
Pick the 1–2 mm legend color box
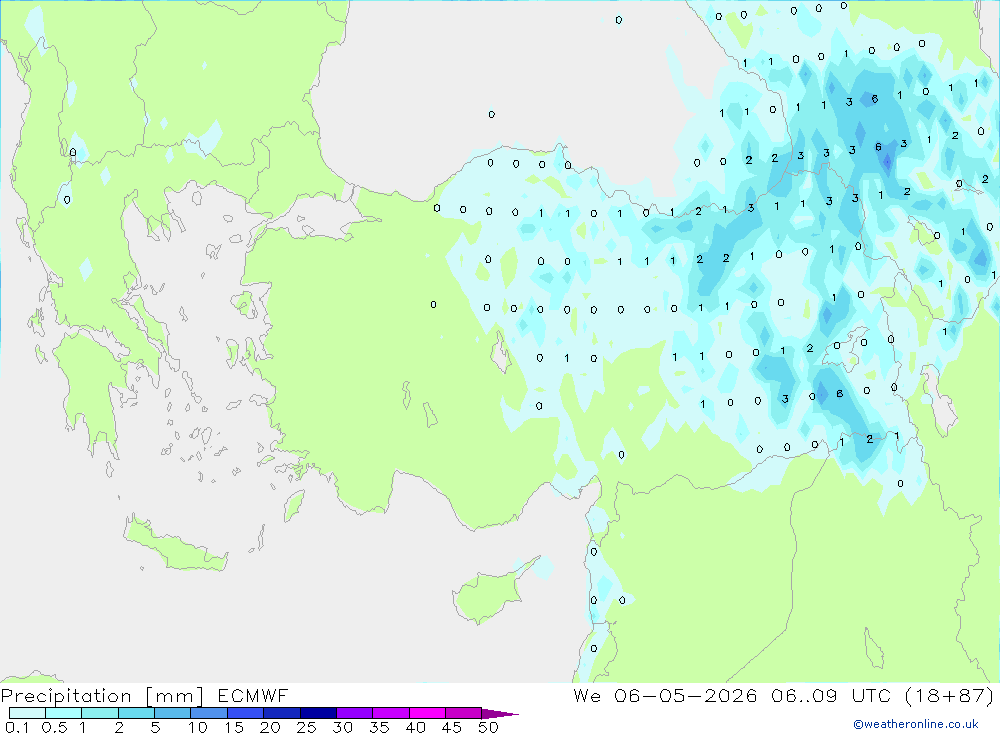100,713
